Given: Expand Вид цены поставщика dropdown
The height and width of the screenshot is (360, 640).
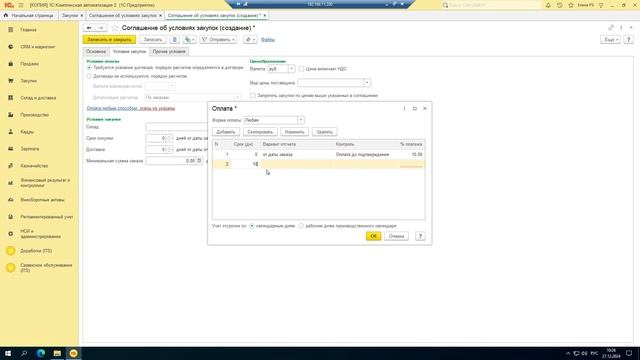Looking at the screenshot, I should click(367, 83).
